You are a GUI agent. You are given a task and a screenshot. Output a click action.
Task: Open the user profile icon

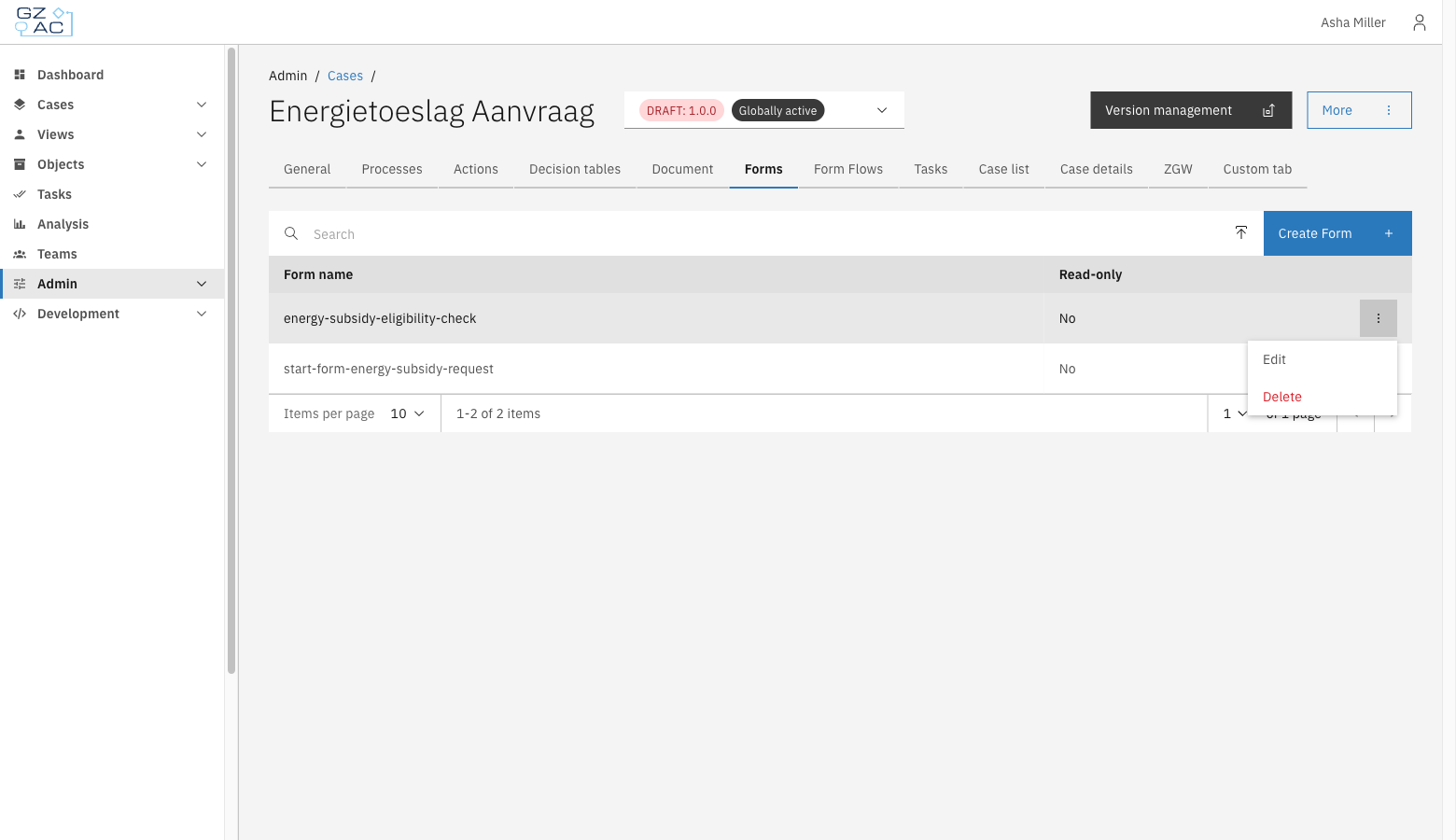(x=1420, y=22)
